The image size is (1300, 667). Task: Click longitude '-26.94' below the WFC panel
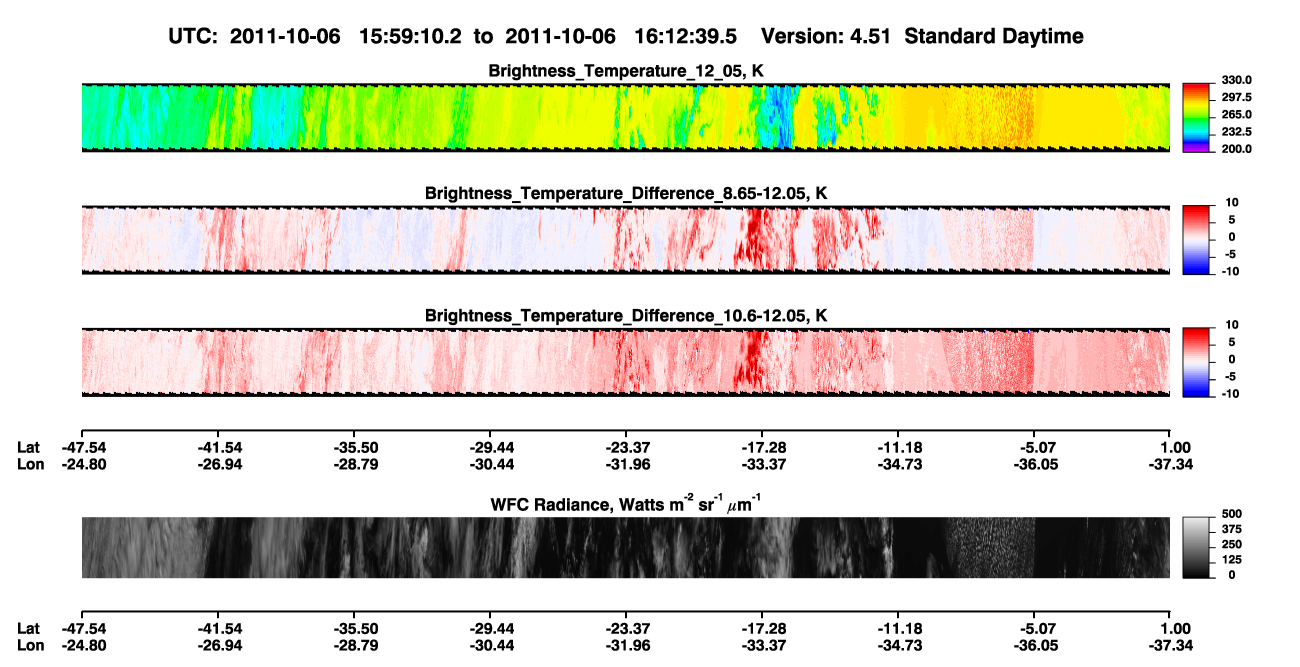click(x=219, y=645)
